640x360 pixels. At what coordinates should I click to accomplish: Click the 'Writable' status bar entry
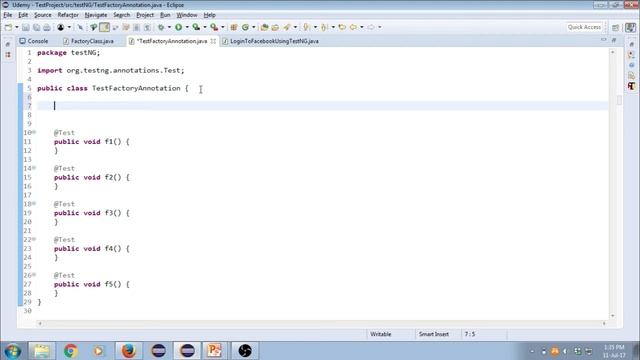click(380, 334)
